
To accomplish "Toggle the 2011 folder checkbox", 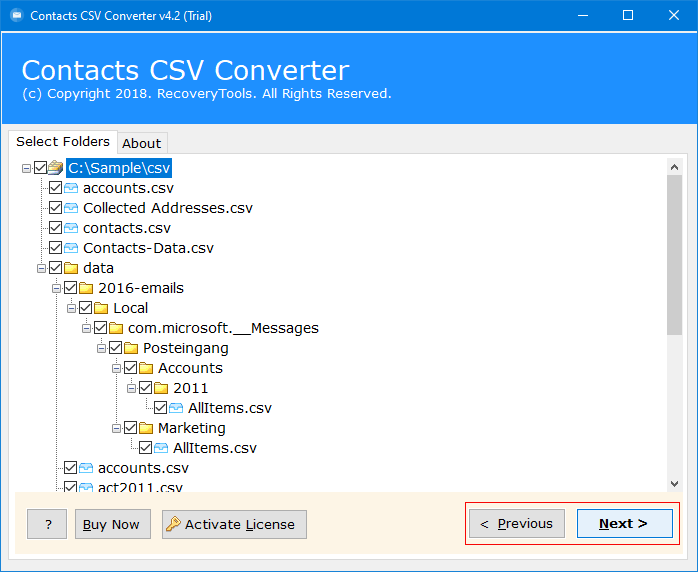I will pyautogui.click(x=146, y=388).
